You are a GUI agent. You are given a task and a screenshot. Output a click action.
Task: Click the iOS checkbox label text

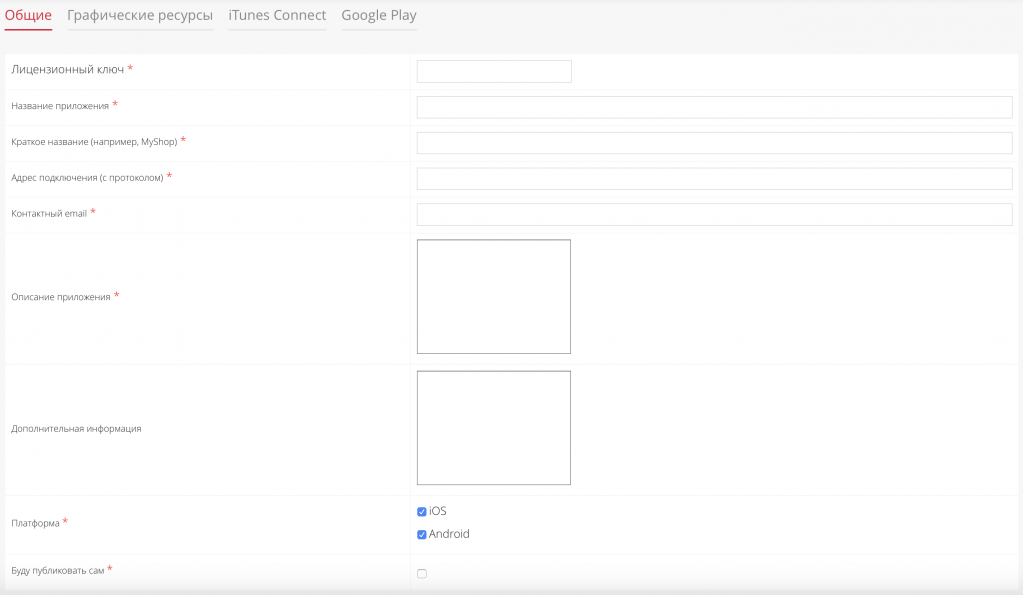click(x=438, y=511)
